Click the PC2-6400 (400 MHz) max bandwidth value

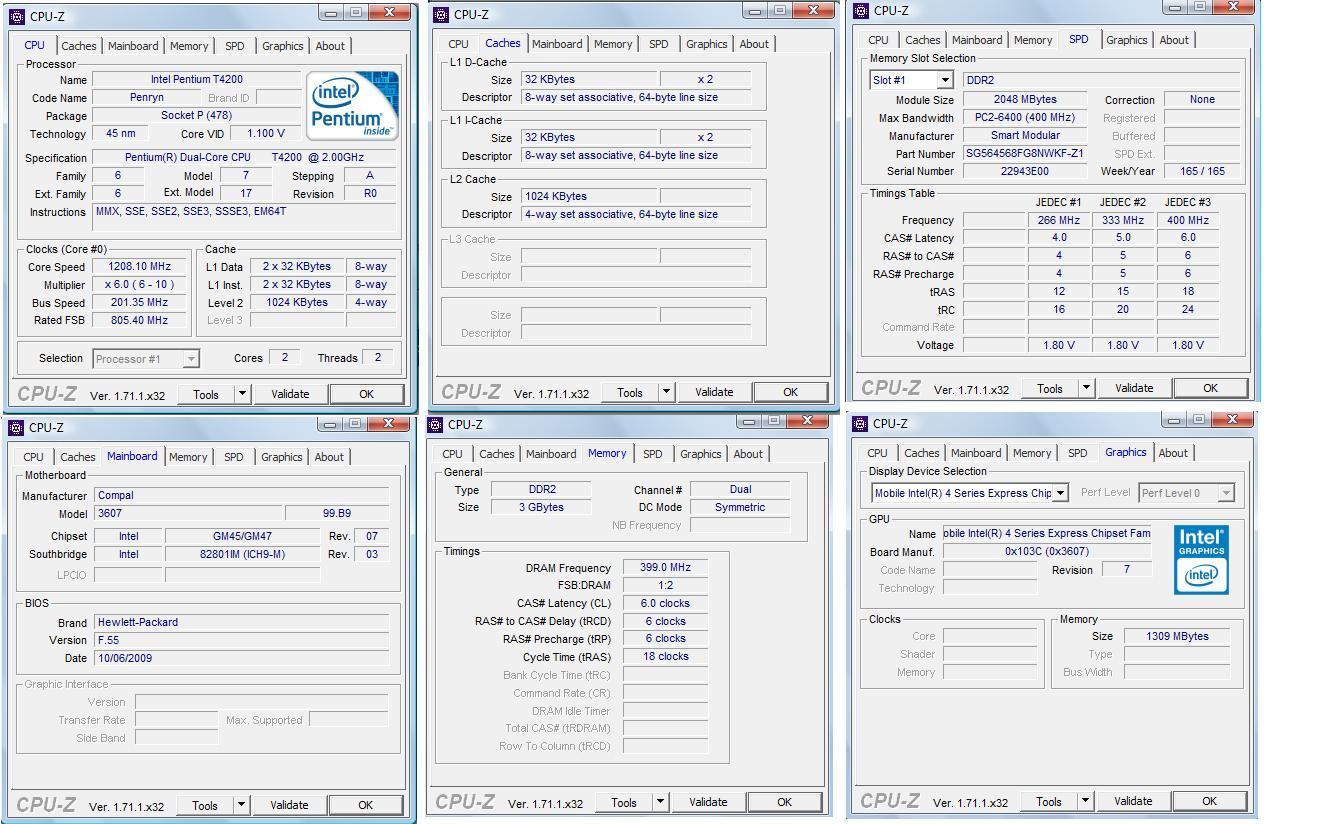click(x=1024, y=118)
